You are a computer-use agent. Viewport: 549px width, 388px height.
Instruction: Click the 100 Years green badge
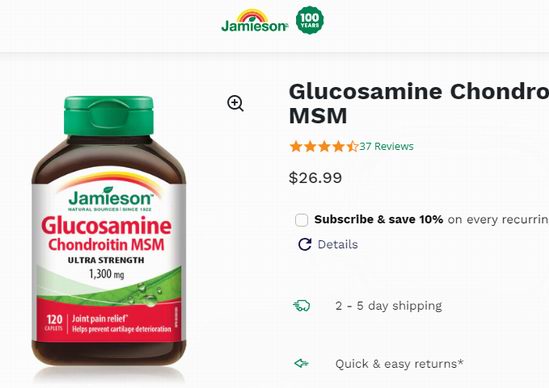pyautogui.click(x=310, y=20)
